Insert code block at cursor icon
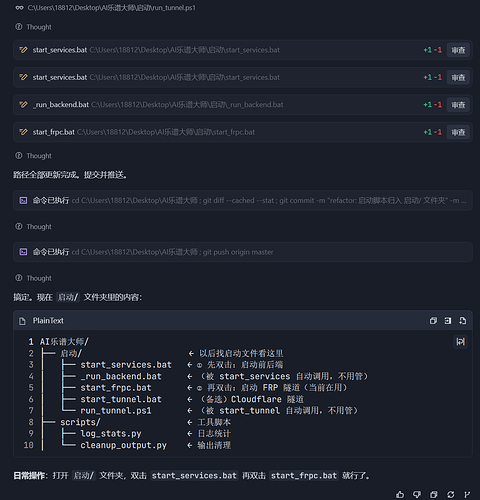The width and height of the screenshot is (480, 500). (448, 321)
